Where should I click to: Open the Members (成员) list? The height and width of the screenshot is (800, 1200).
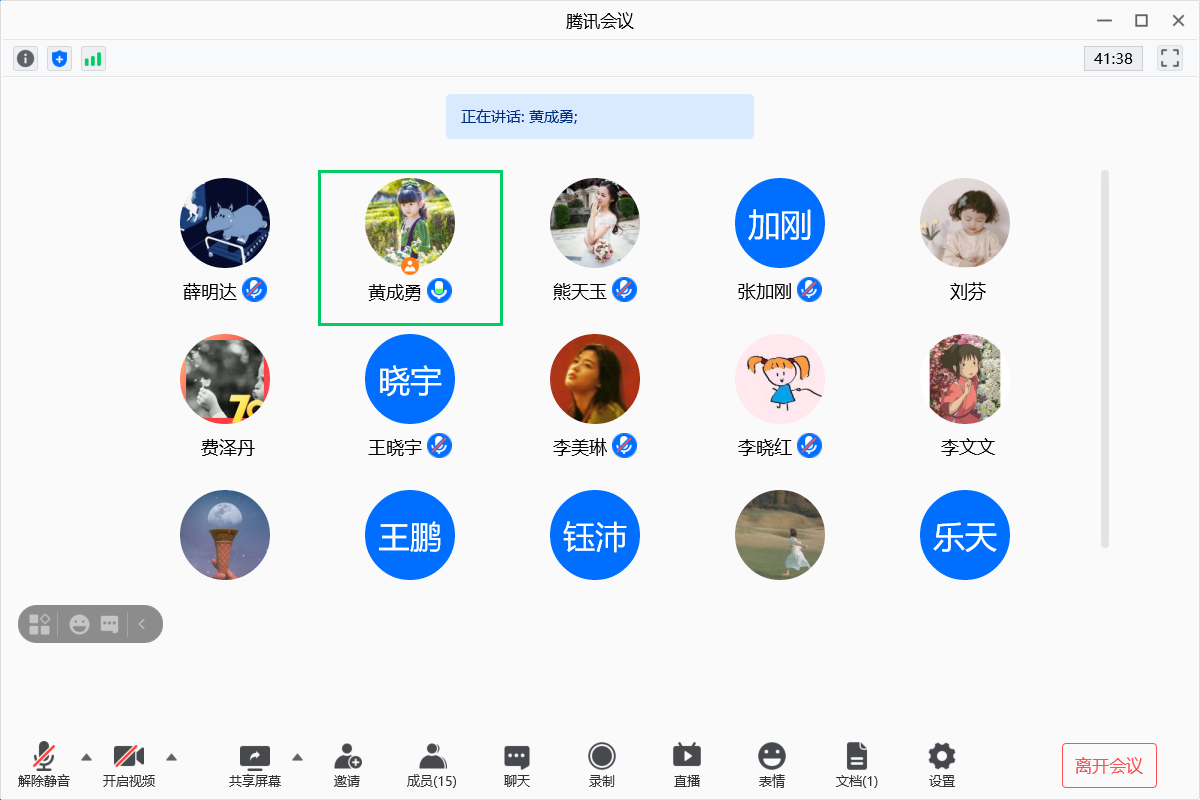(x=432, y=765)
